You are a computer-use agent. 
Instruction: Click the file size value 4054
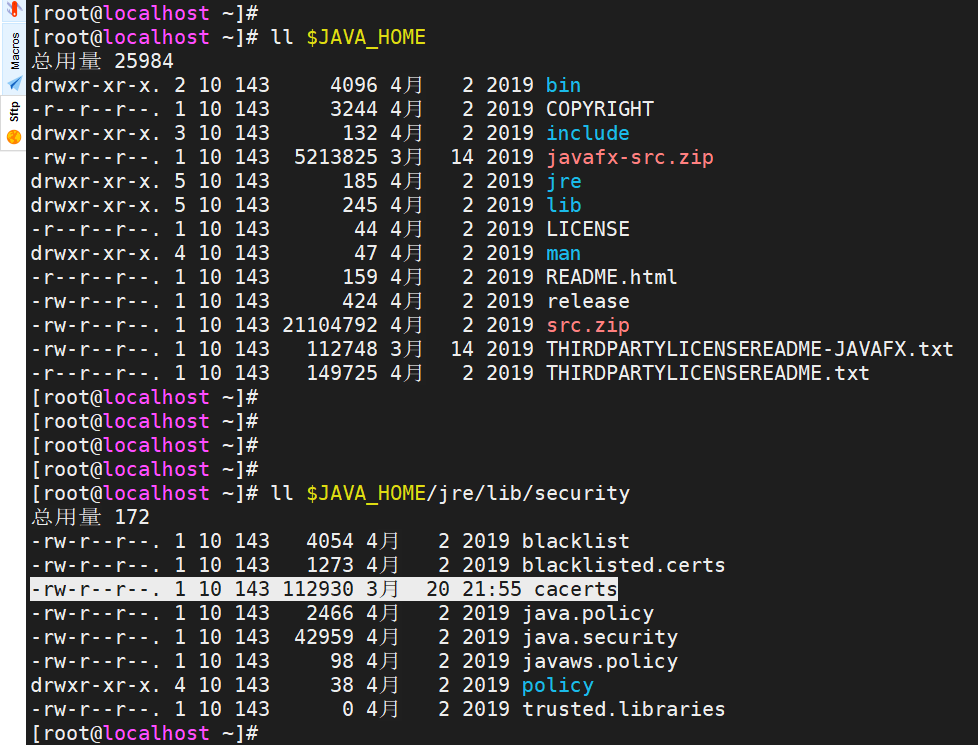[330, 541]
